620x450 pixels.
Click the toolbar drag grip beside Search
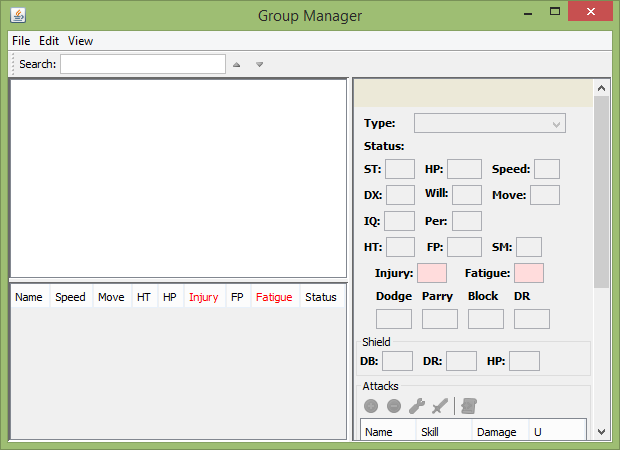point(13,64)
